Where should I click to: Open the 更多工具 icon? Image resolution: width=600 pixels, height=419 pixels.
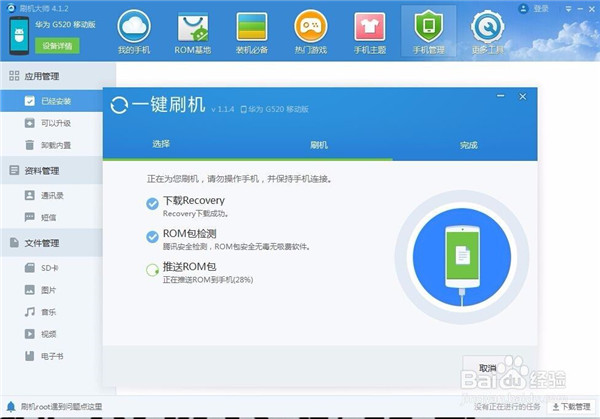(486, 27)
